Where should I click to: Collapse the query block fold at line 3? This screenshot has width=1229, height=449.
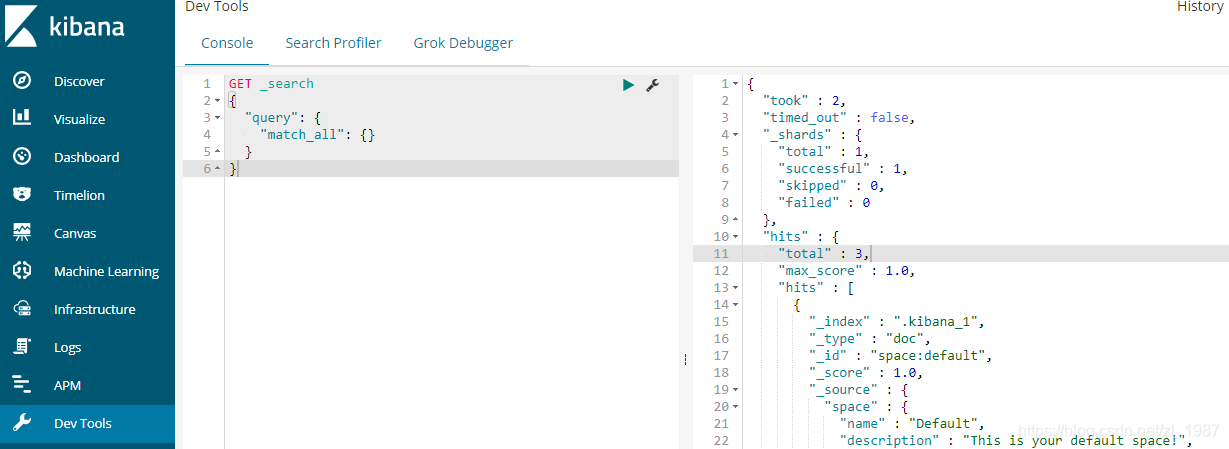tap(217, 118)
